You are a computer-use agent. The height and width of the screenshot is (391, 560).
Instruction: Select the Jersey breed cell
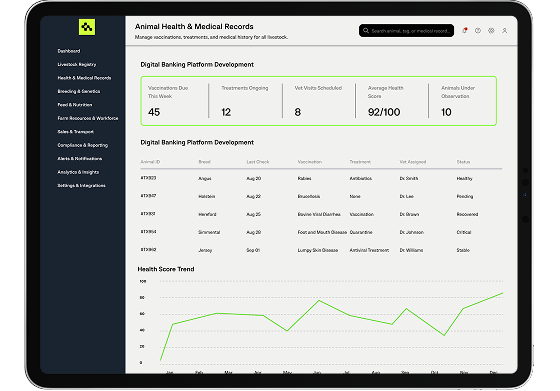(205, 250)
